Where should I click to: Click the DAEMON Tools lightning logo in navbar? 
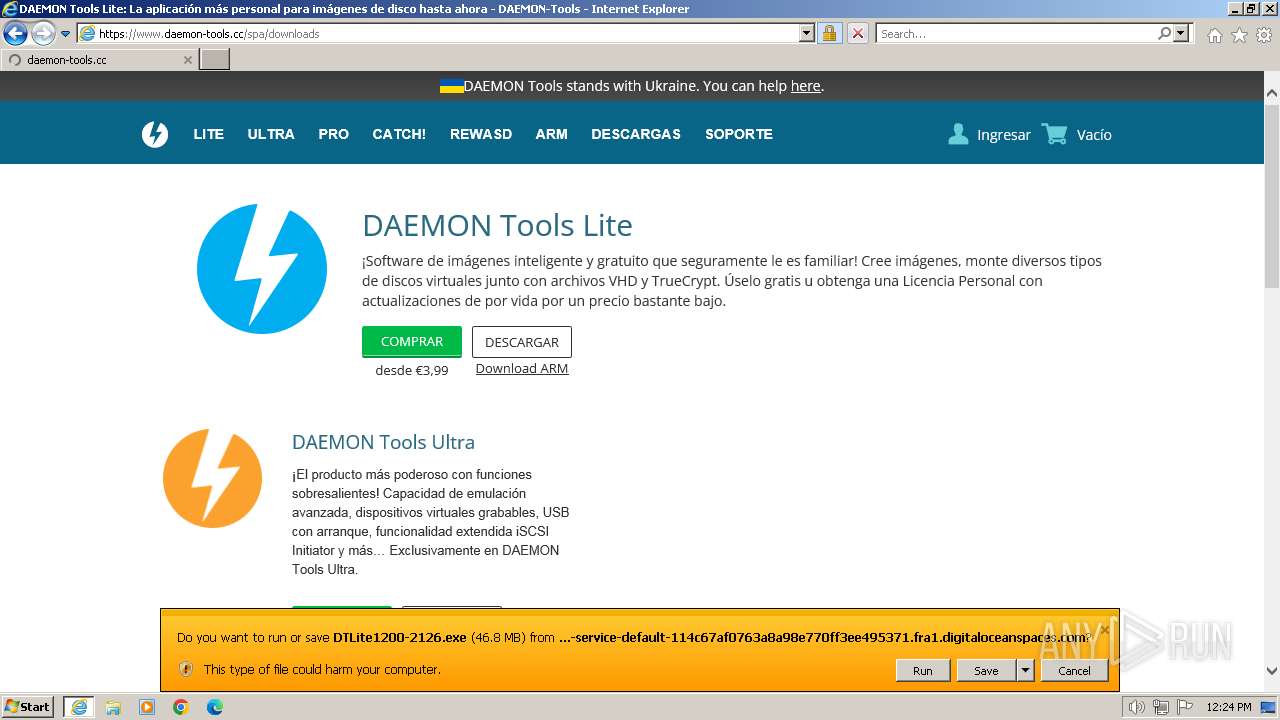(155, 134)
